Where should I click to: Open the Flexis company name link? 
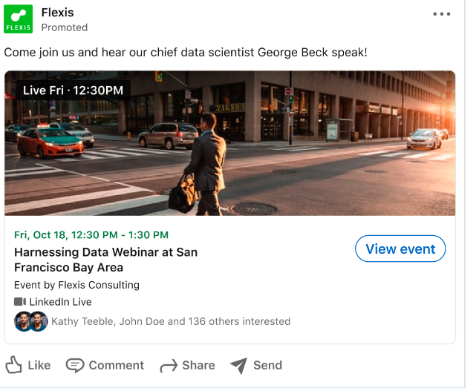tap(57, 12)
